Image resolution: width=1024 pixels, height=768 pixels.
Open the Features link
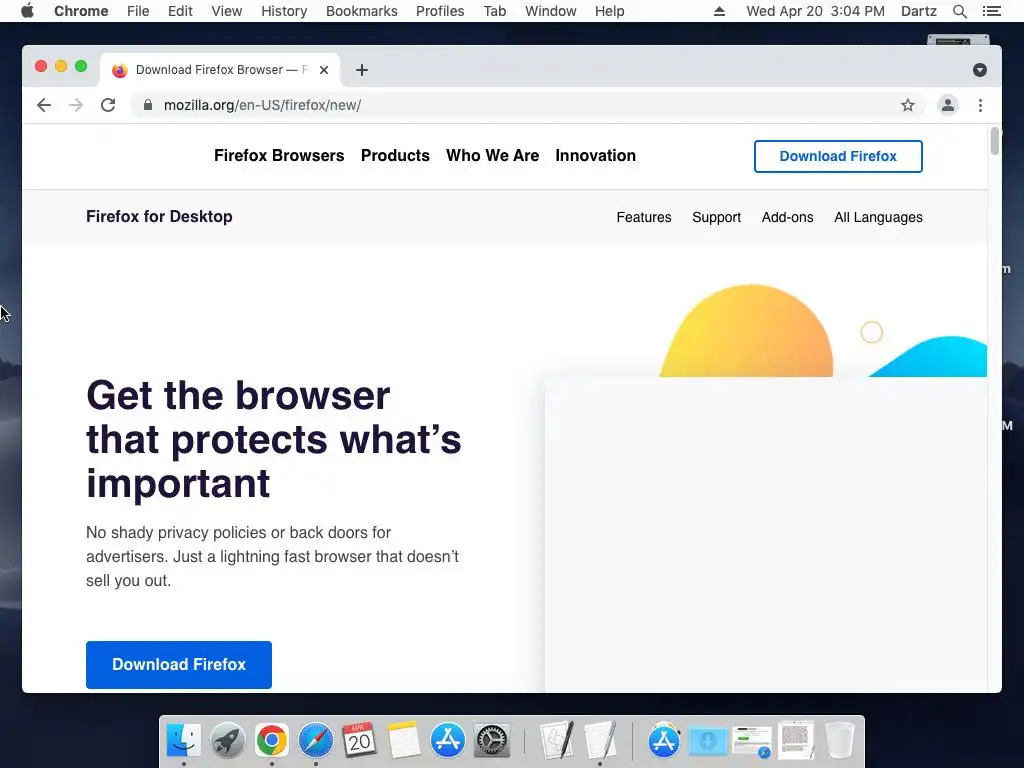[644, 217]
